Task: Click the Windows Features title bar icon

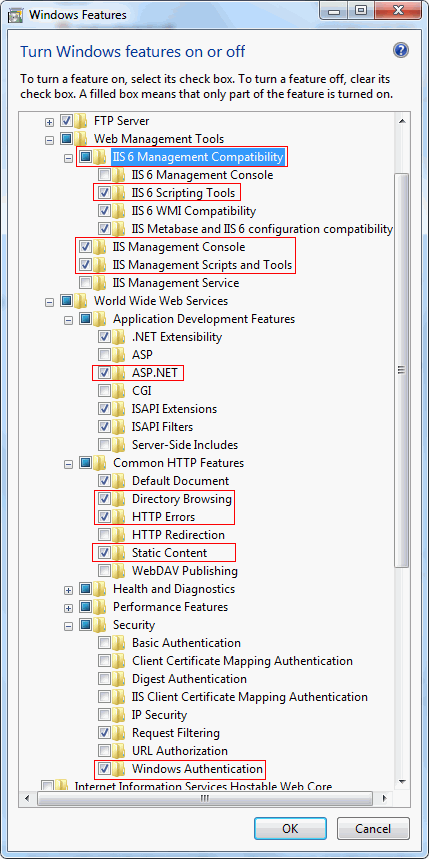Action: pyautogui.click(x=16, y=14)
